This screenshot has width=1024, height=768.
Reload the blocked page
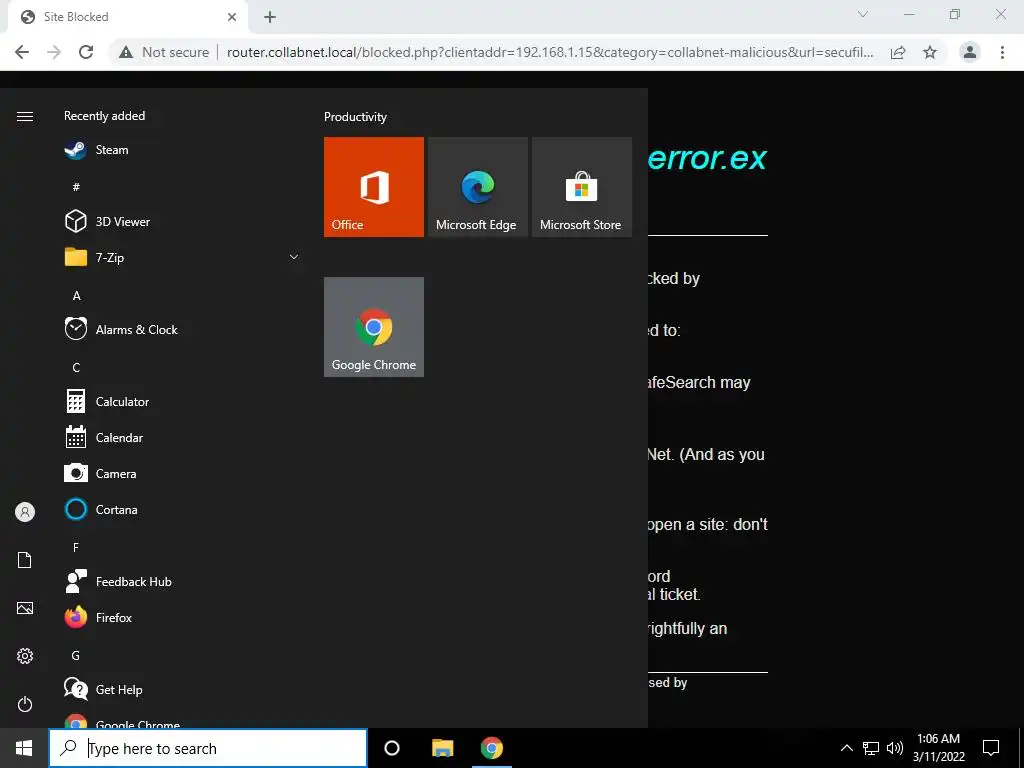86,52
